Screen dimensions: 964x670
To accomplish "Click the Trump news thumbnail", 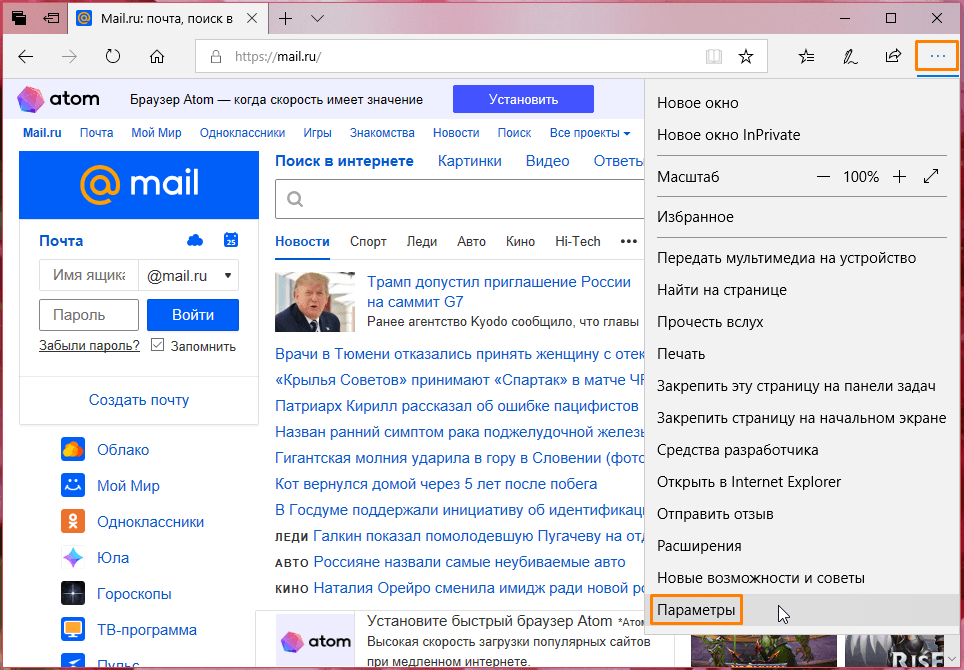I will [x=315, y=302].
